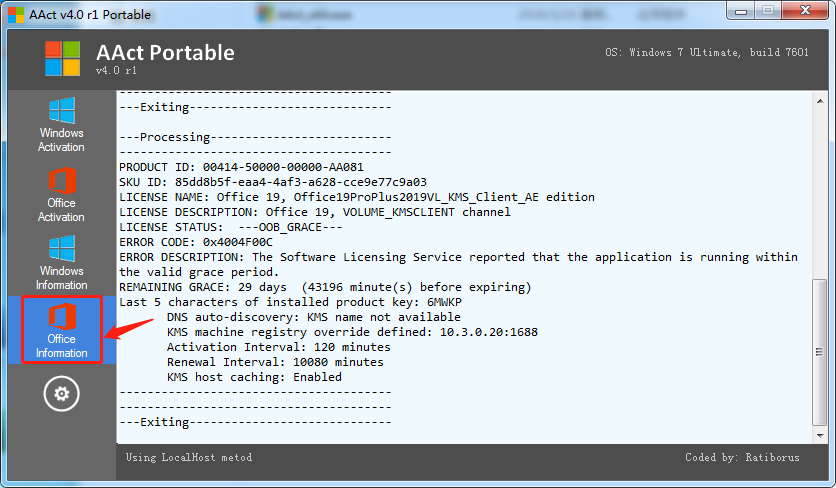Click the 'Coded by: Ratiborus' text
Viewport: 836px width, 488px height.
pyautogui.click(x=742, y=457)
